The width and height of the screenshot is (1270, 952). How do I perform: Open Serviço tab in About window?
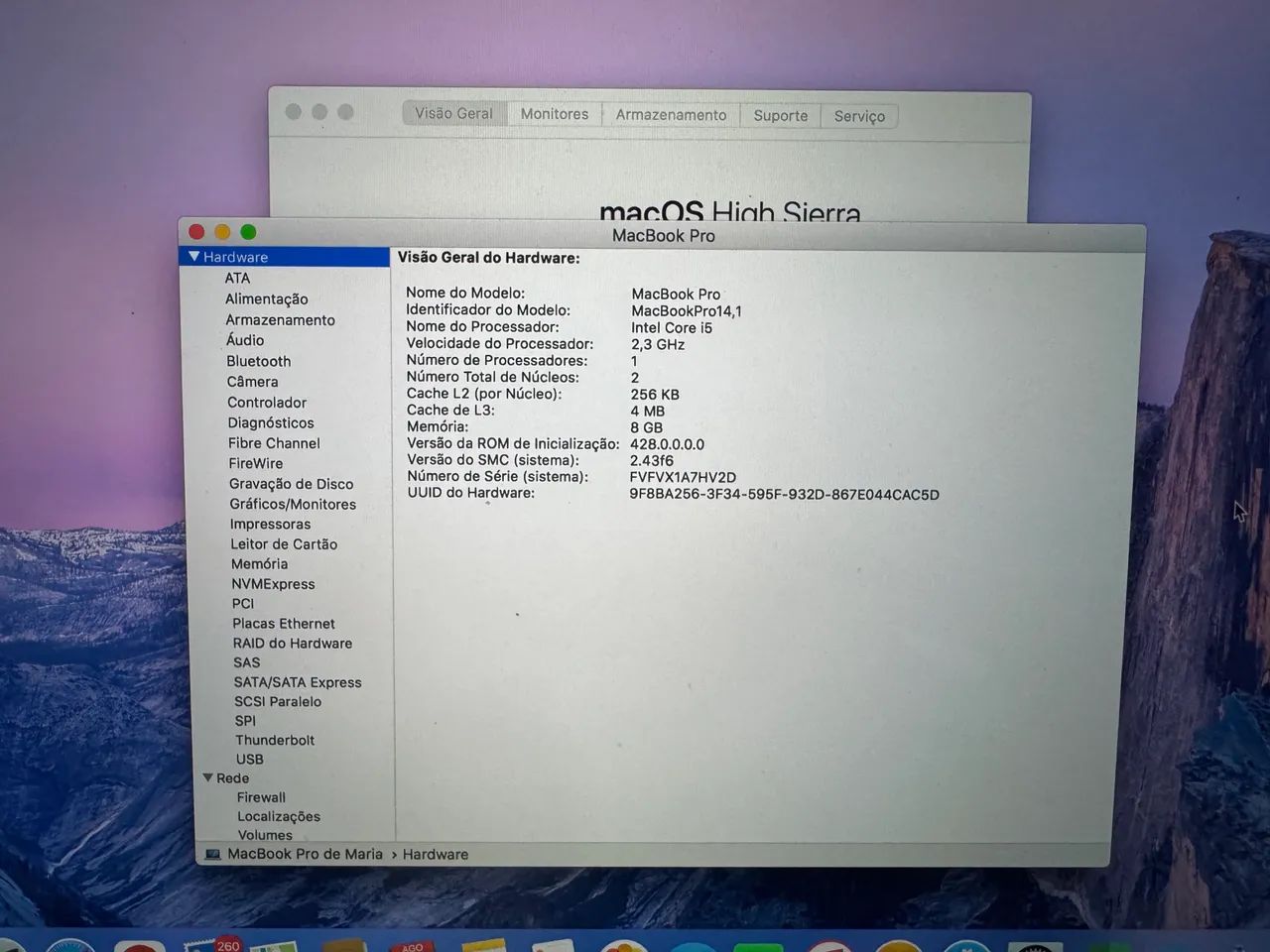click(859, 116)
